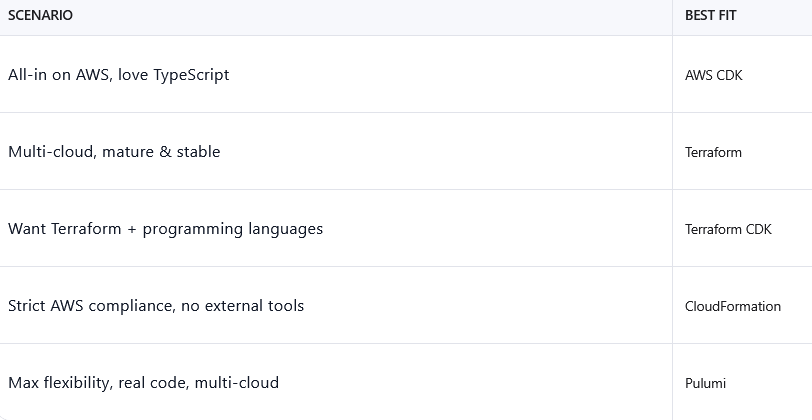The height and width of the screenshot is (420, 812).
Task: Select the "All-in on AWS, love TypeScript" scenario
Action: point(118,75)
